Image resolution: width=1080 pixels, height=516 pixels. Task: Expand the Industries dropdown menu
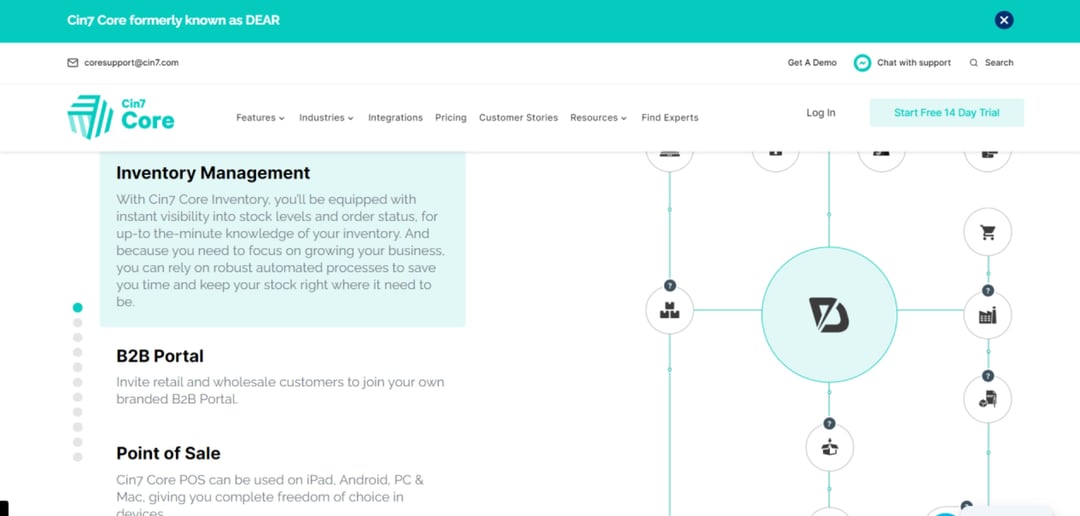pos(326,118)
